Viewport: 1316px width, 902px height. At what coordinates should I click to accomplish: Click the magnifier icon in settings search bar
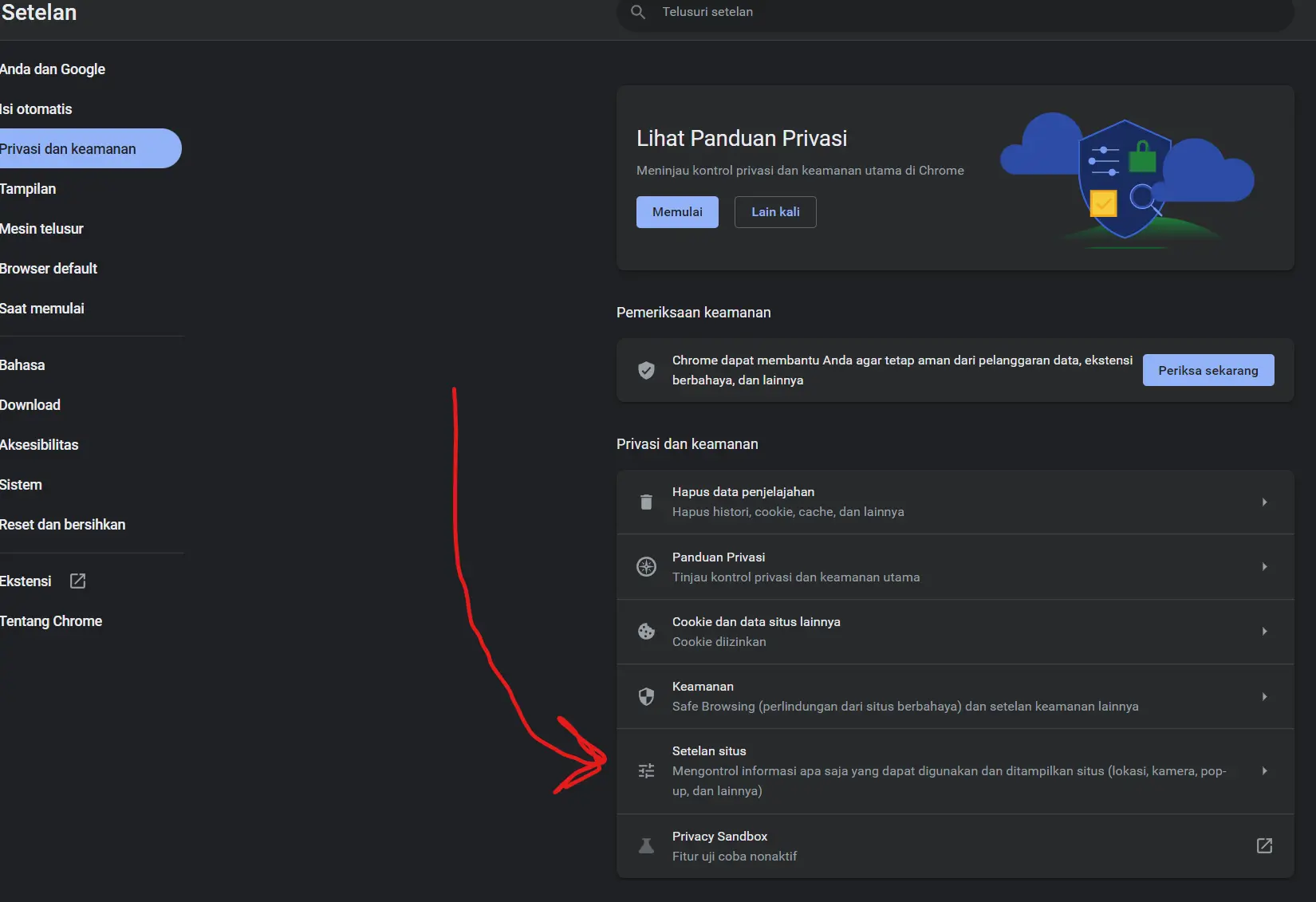[x=638, y=12]
